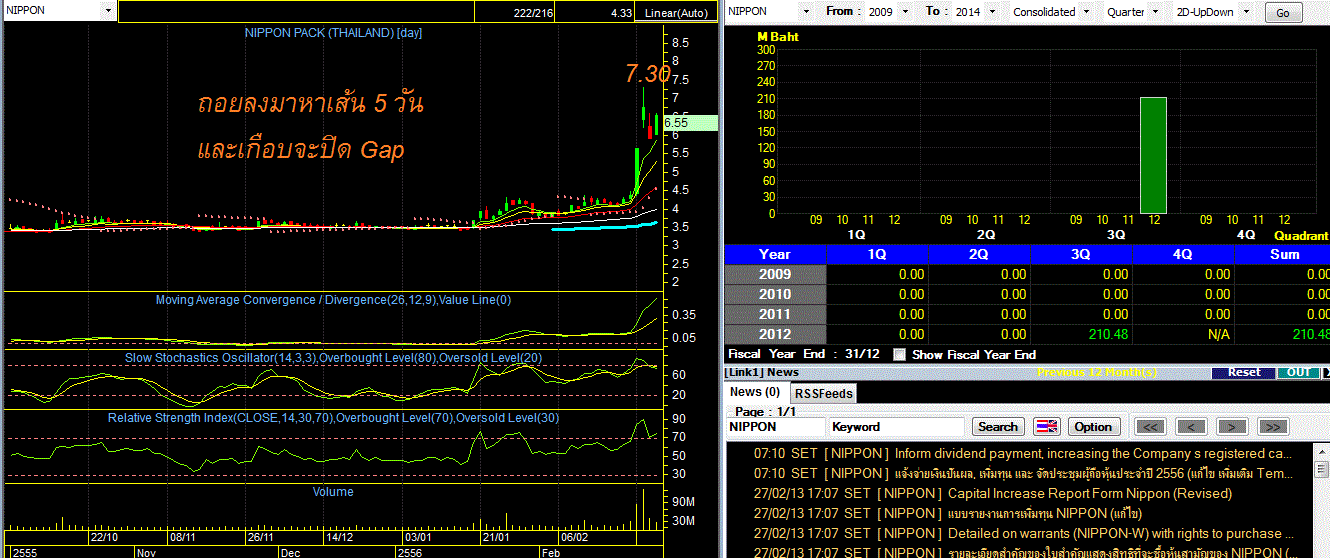Go to next news page (>)

(x=1233, y=426)
